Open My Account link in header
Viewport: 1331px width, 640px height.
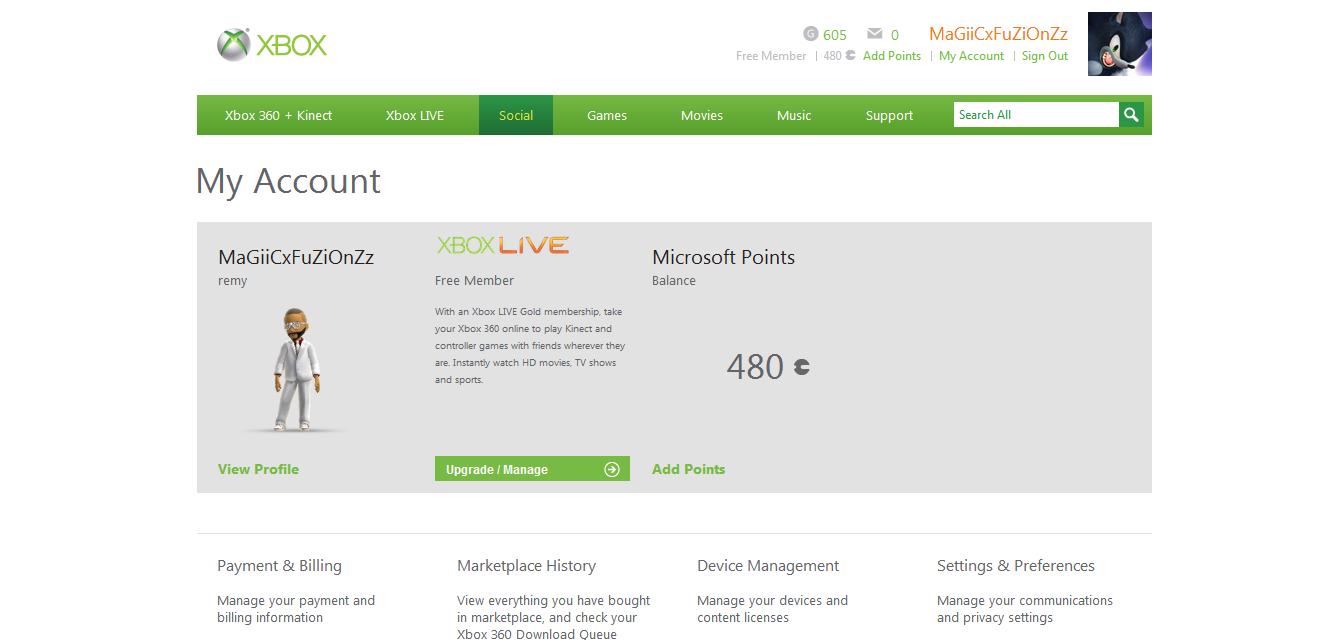pos(971,56)
